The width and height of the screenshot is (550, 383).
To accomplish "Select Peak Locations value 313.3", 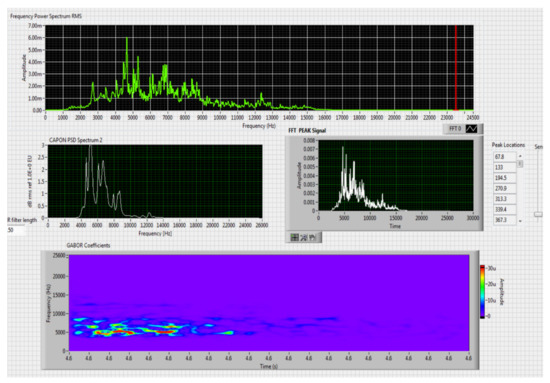I will pos(505,199).
